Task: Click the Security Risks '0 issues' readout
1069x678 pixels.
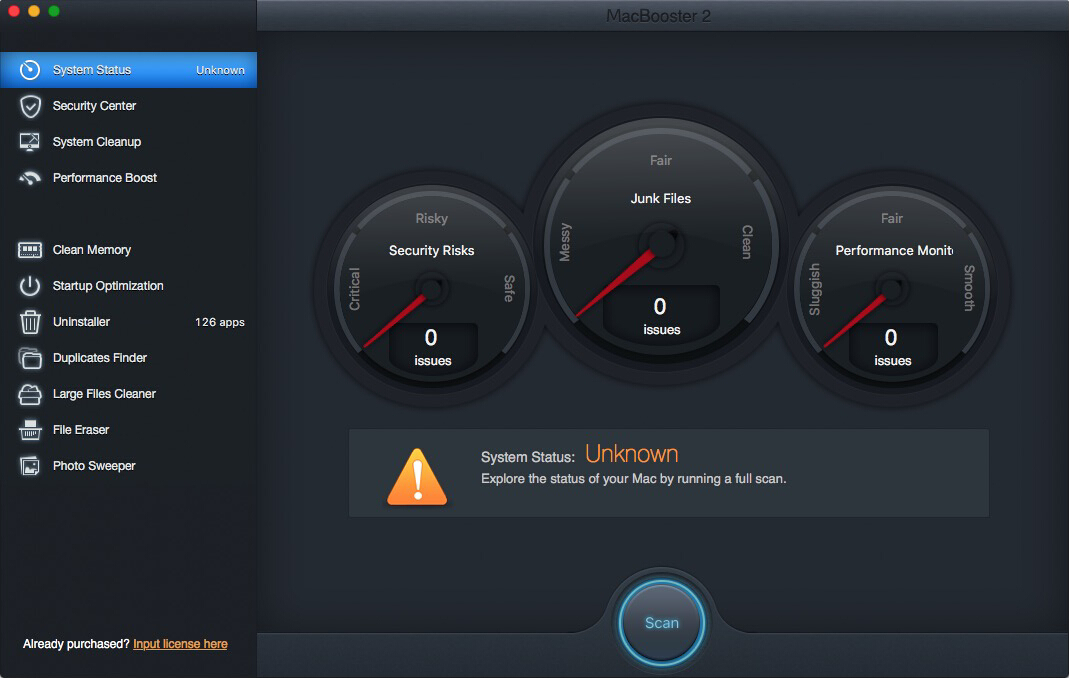Action: [x=432, y=347]
